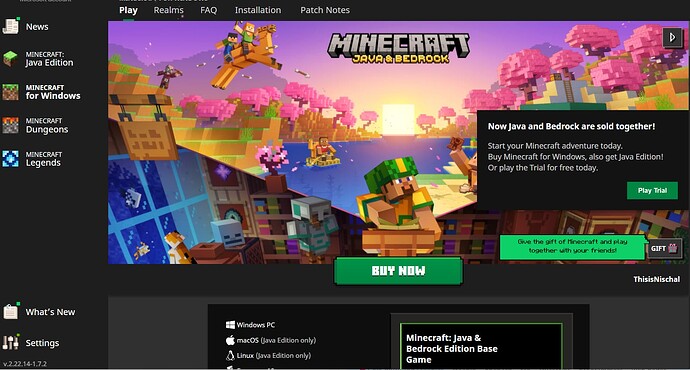This screenshot has height=370, width=690.
Task: Click the gift box icon
Action: pyautogui.click(x=672, y=248)
